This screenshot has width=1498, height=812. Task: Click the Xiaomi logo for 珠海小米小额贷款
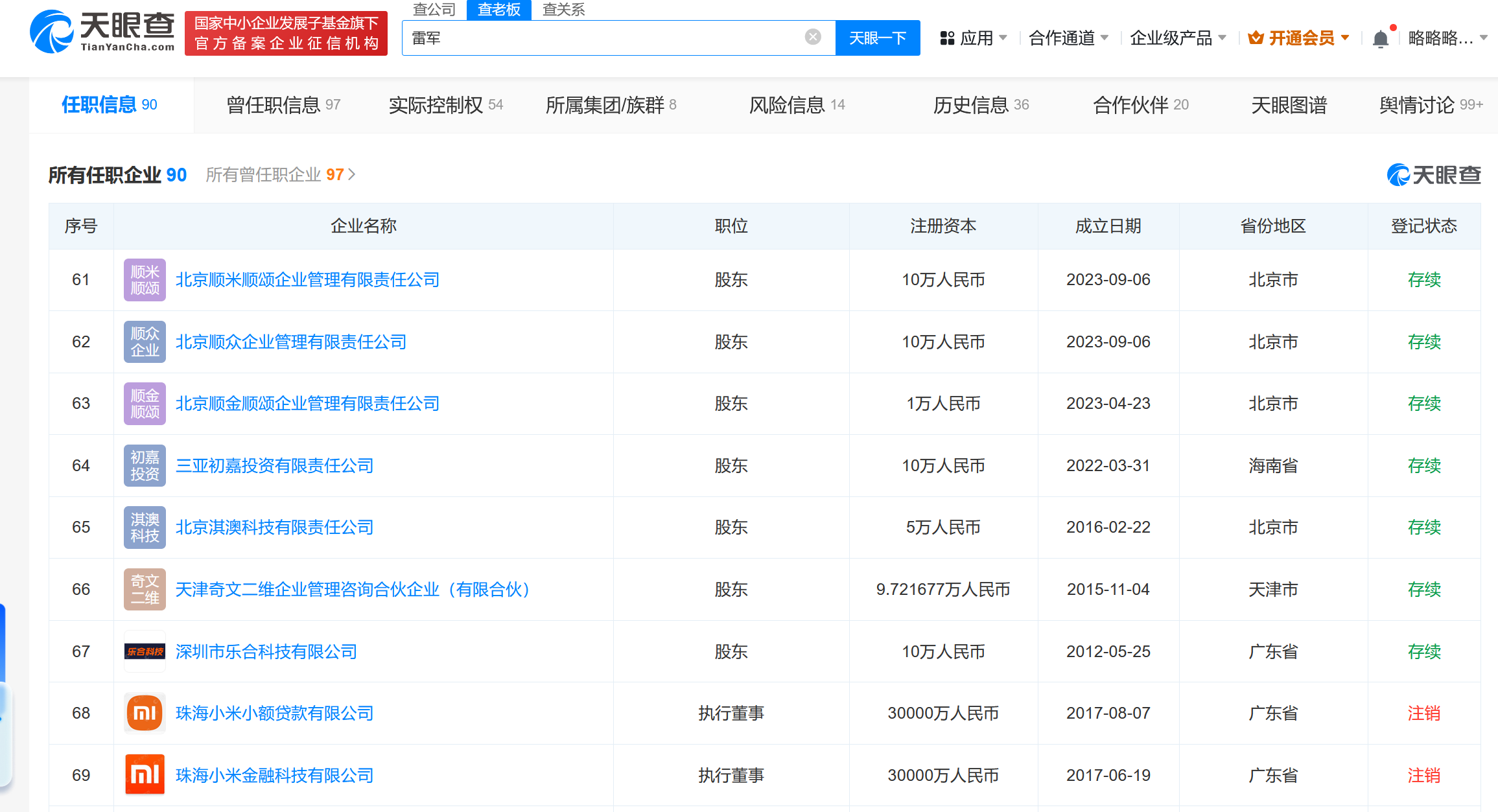[x=145, y=713]
